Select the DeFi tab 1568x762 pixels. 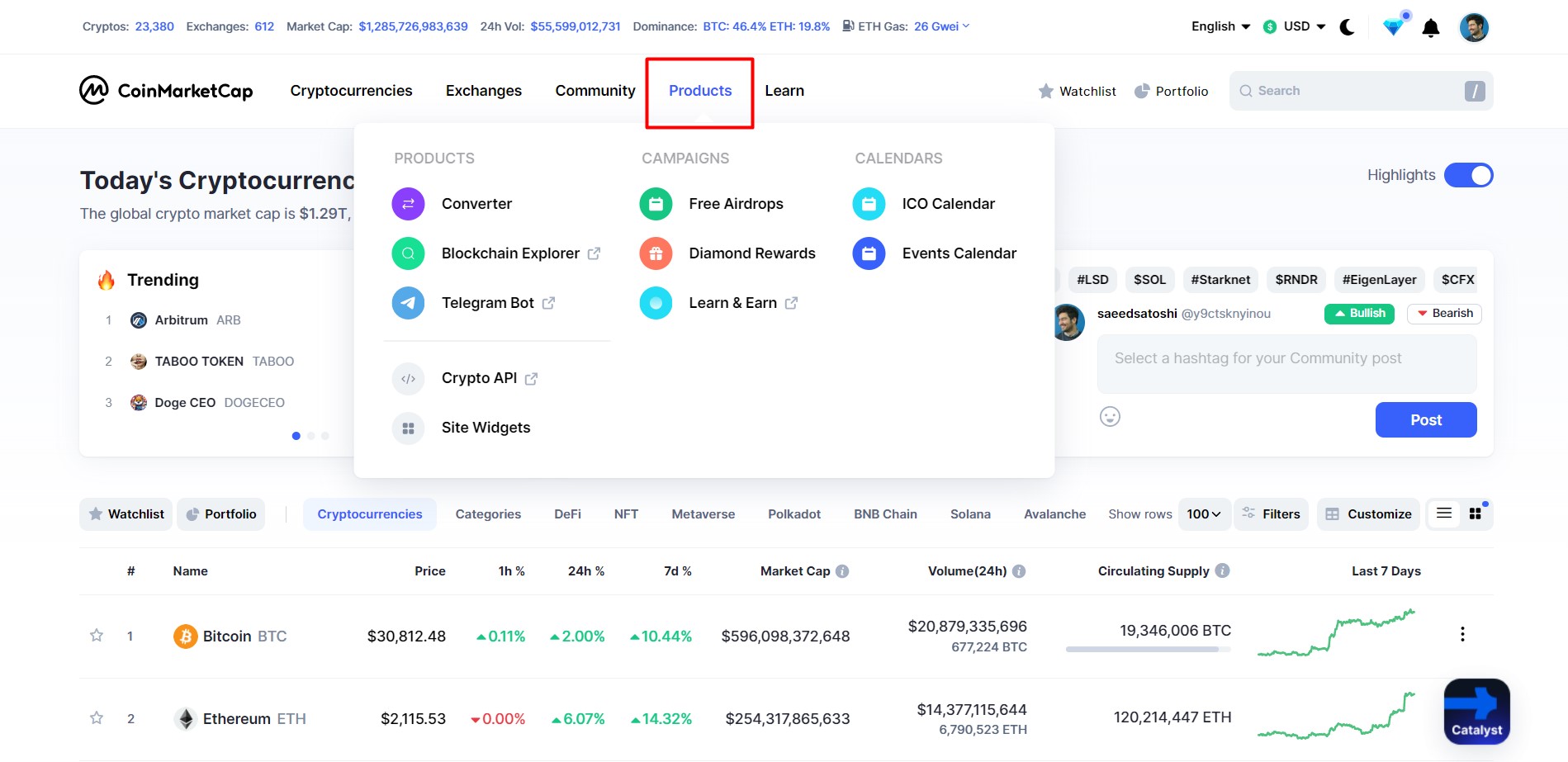coord(567,514)
